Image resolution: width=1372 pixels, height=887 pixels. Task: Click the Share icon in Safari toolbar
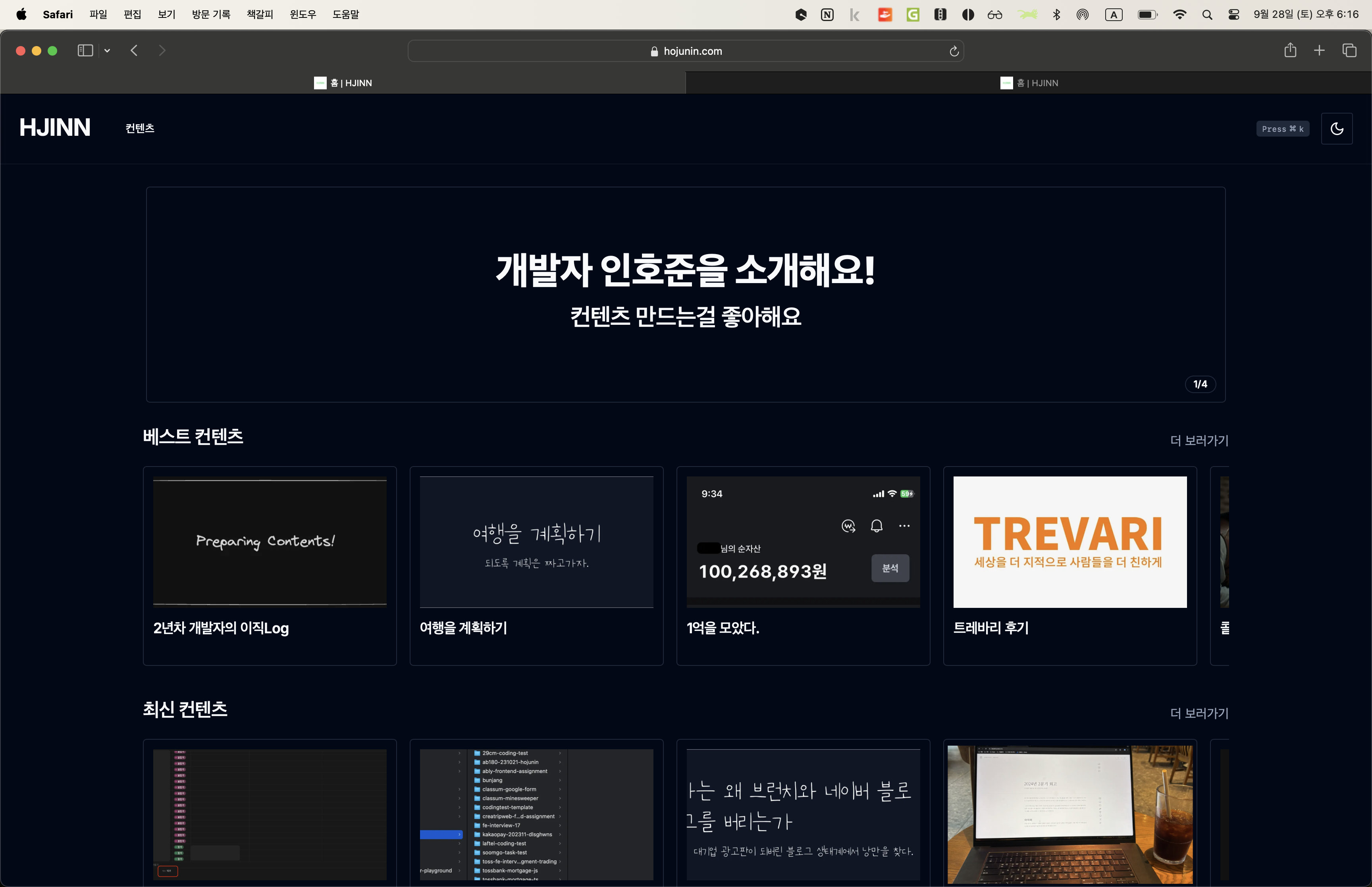(1290, 51)
